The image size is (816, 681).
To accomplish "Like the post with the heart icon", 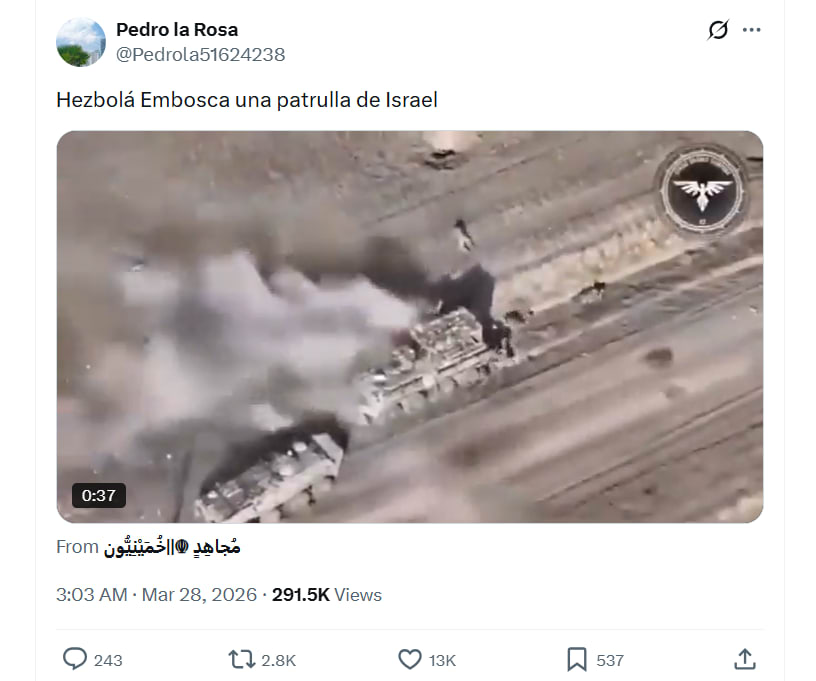I will pos(410,660).
